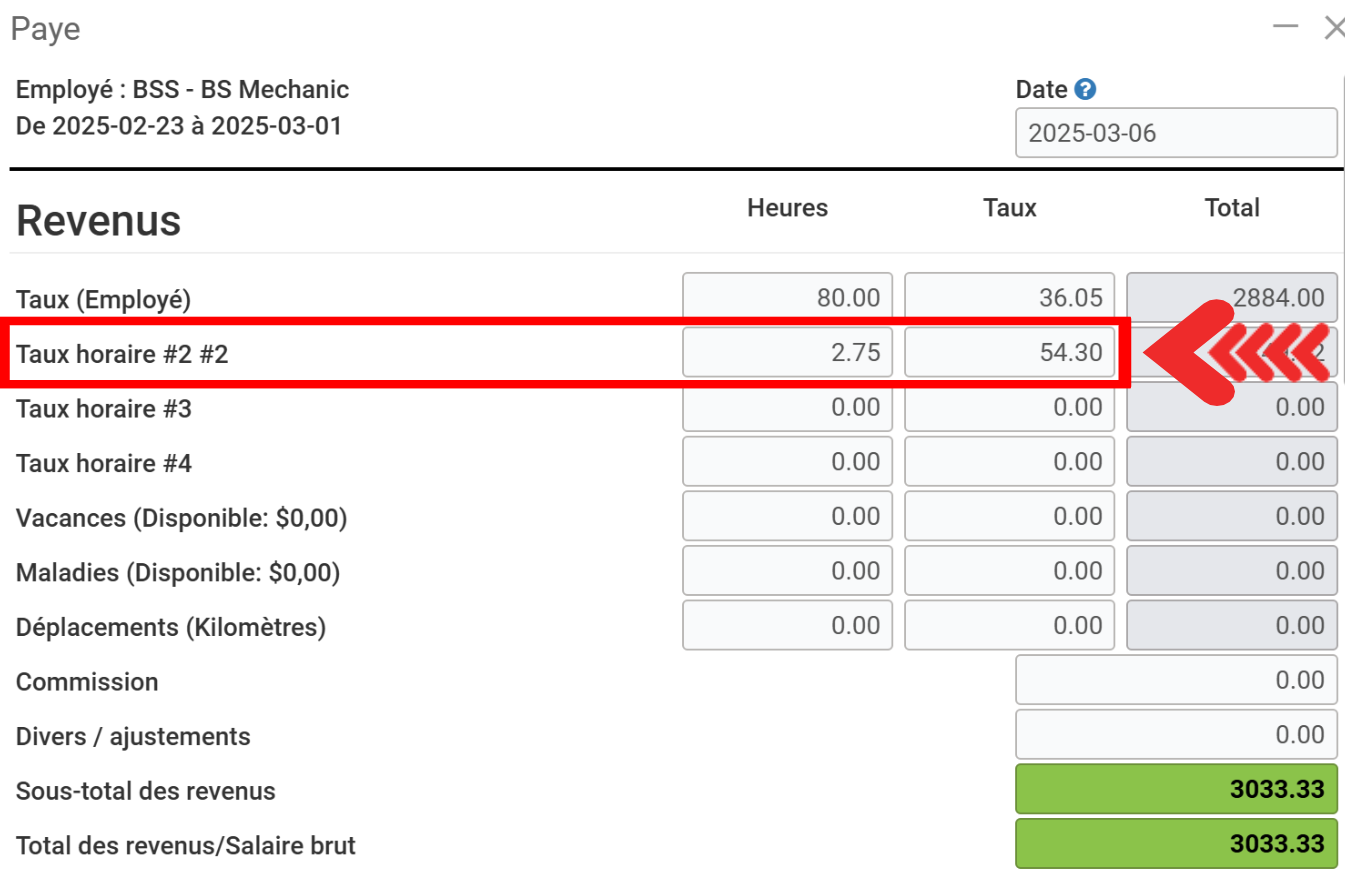Edit the Divers / ajustements amount field

pyautogui.click(x=1176, y=735)
